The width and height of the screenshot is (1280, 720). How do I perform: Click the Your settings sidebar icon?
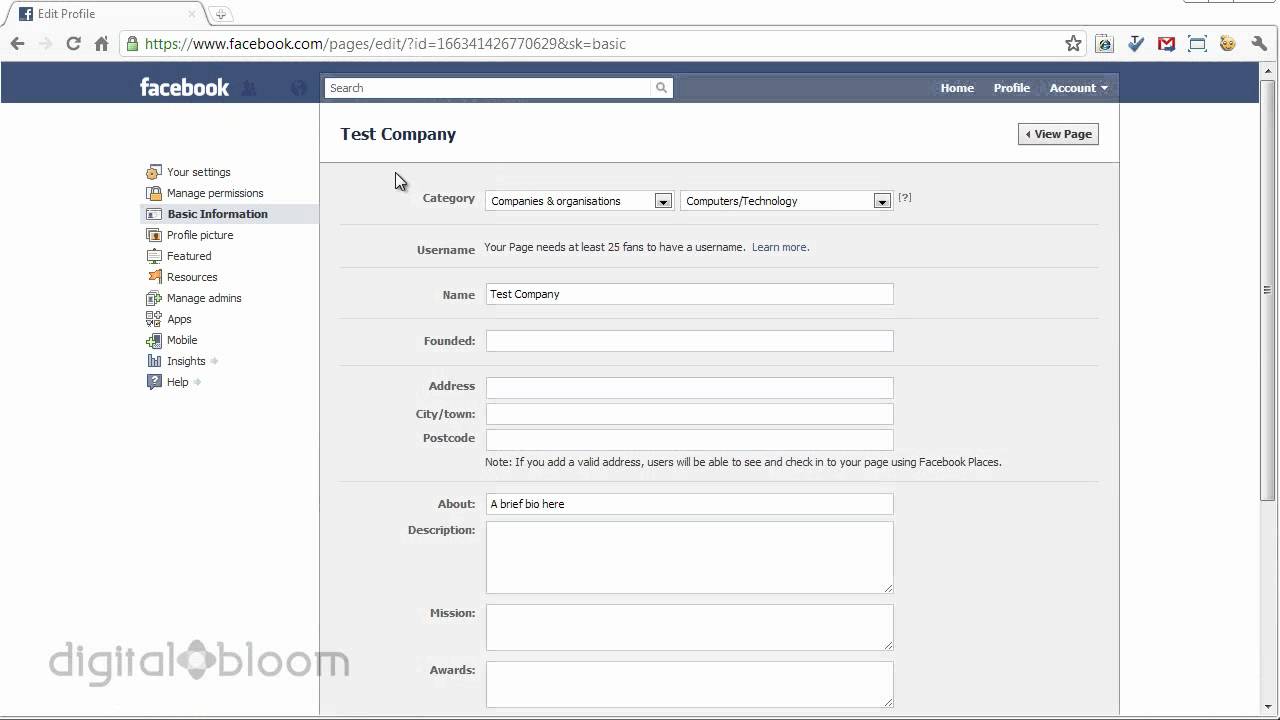154,172
